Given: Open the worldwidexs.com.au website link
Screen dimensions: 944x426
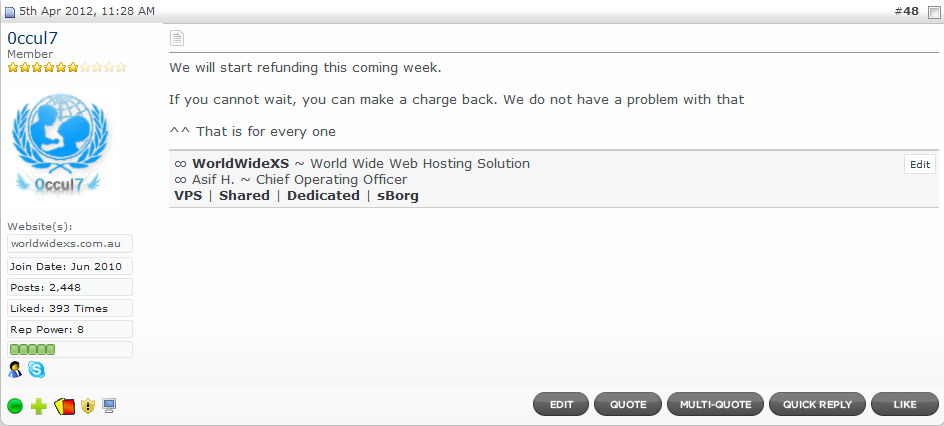Looking at the screenshot, I should pyautogui.click(x=66, y=244).
